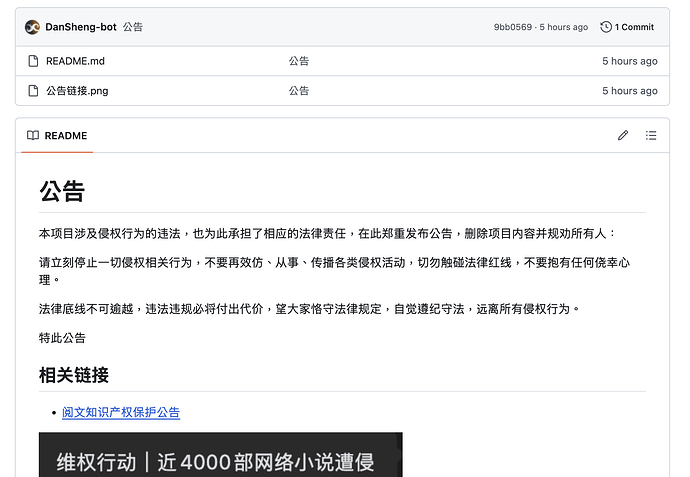This screenshot has width=690, height=477.
Task: Open the README.md file
Action: coord(75,61)
